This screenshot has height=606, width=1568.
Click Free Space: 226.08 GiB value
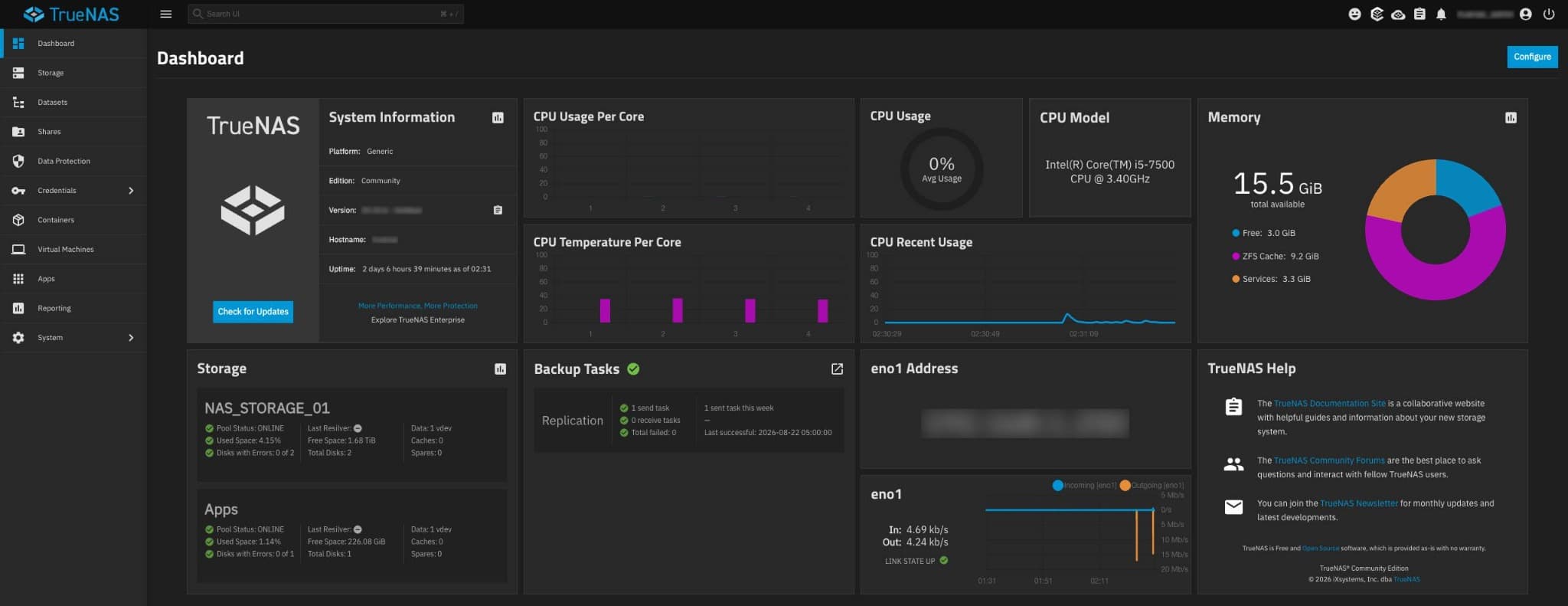coord(346,542)
